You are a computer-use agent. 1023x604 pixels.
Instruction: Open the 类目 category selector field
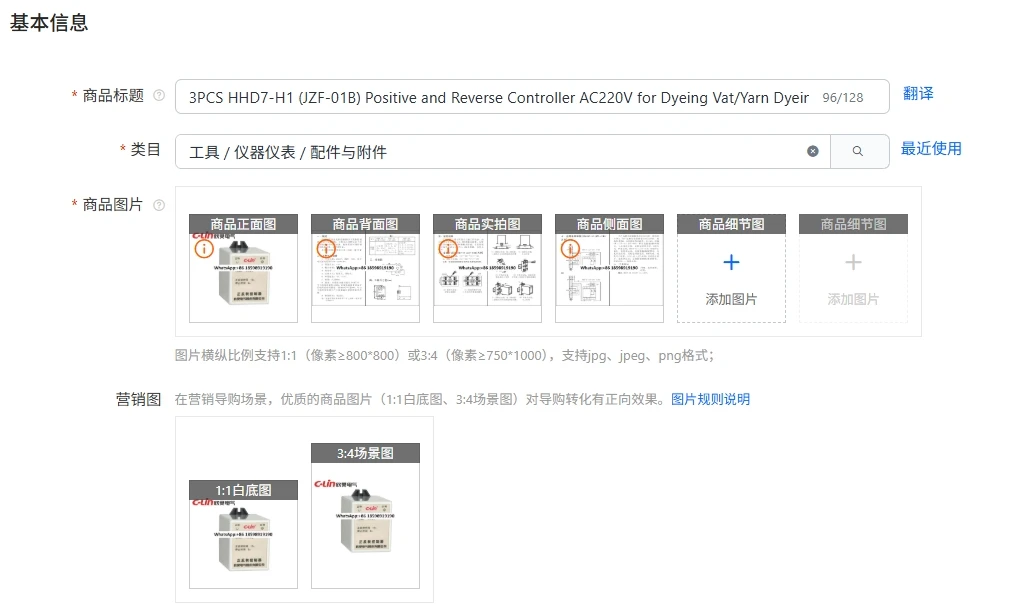[x=502, y=151]
